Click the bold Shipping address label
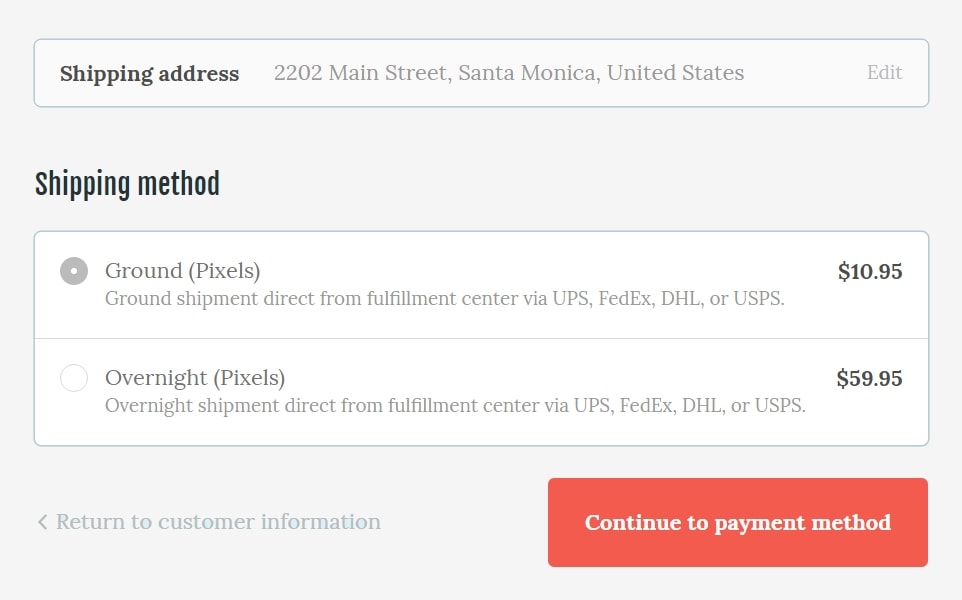This screenshot has width=962, height=600. (x=150, y=74)
